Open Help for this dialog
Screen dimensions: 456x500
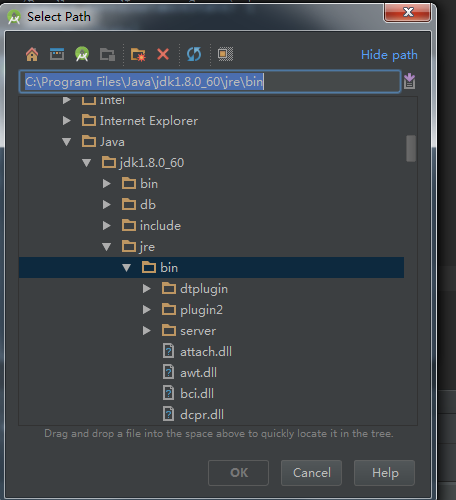pyautogui.click(x=385, y=473)
